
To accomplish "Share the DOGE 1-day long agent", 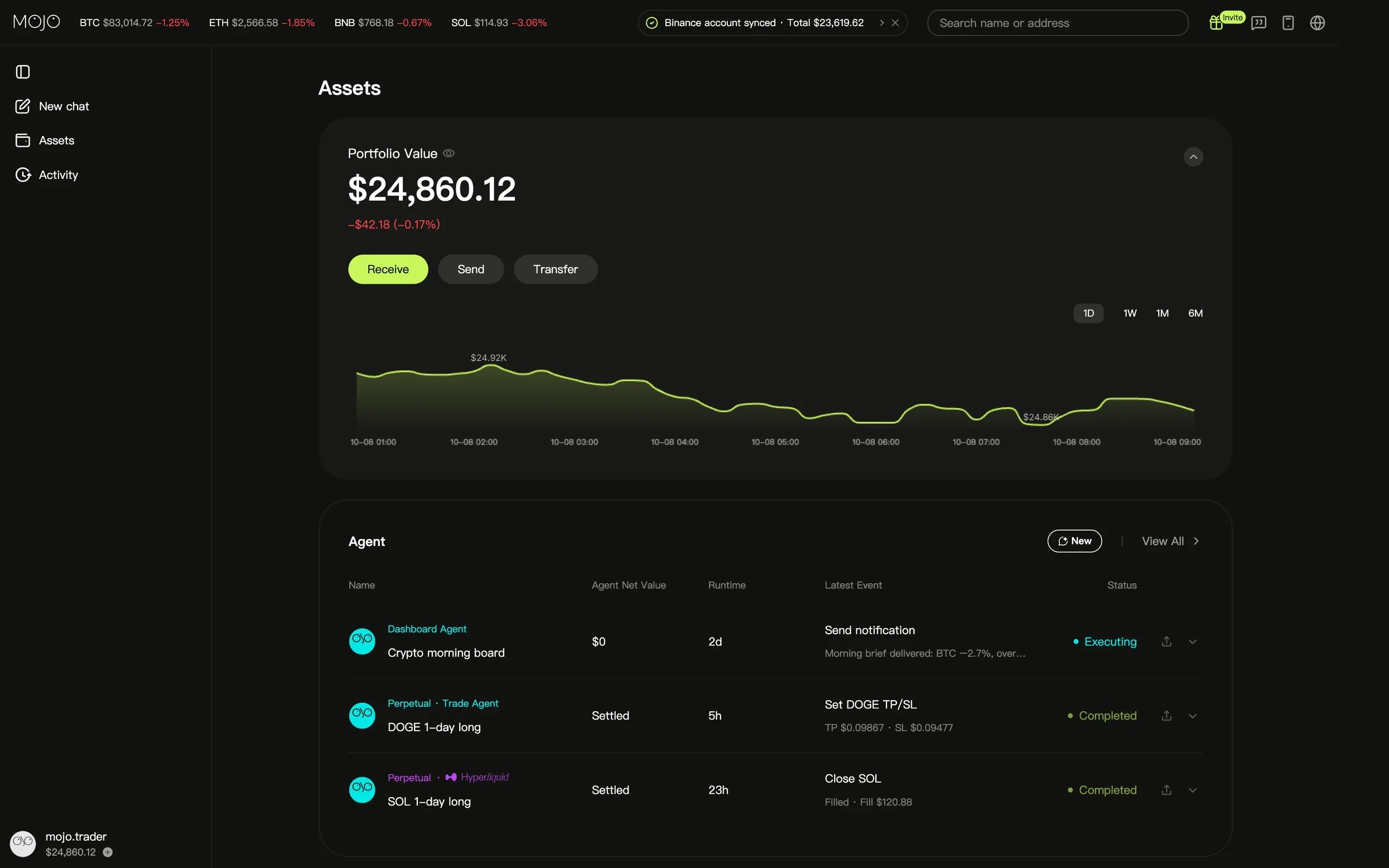I will [x=1166, y=715].
